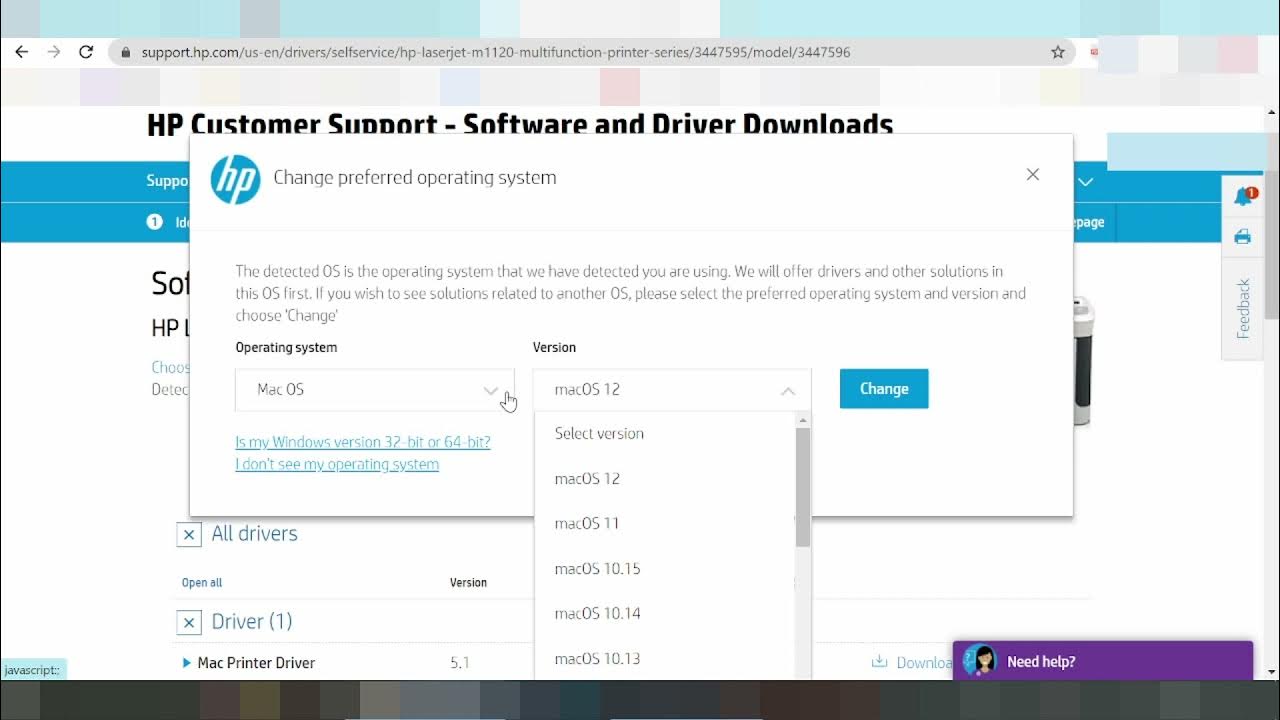Image resolution: width=1280 pixels, height=720 pixels.
Task: Bookmark this page with the star icon
Action: (1058, 52)
